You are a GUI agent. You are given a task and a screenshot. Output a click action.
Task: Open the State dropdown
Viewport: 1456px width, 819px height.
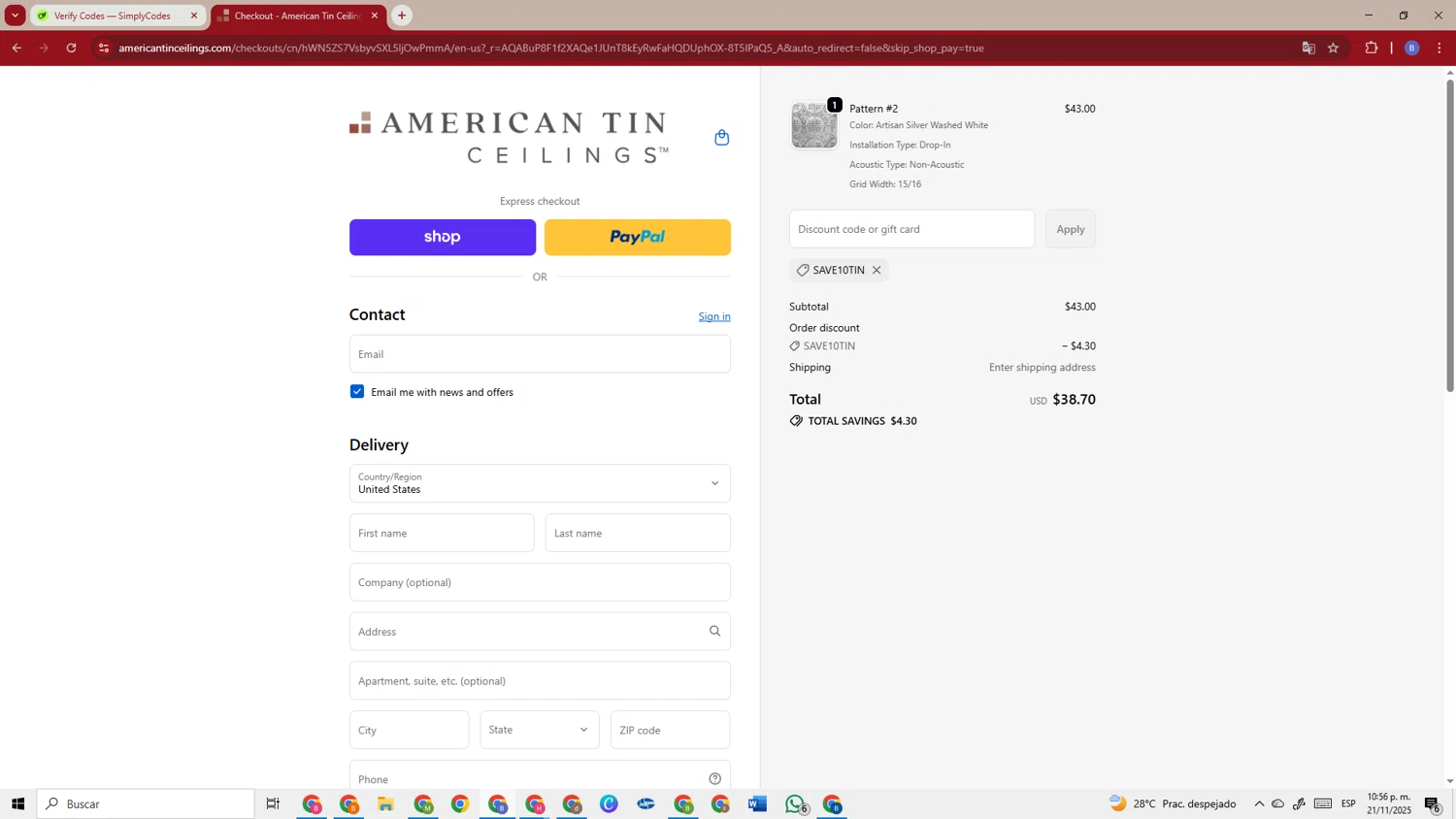[540, 730]
